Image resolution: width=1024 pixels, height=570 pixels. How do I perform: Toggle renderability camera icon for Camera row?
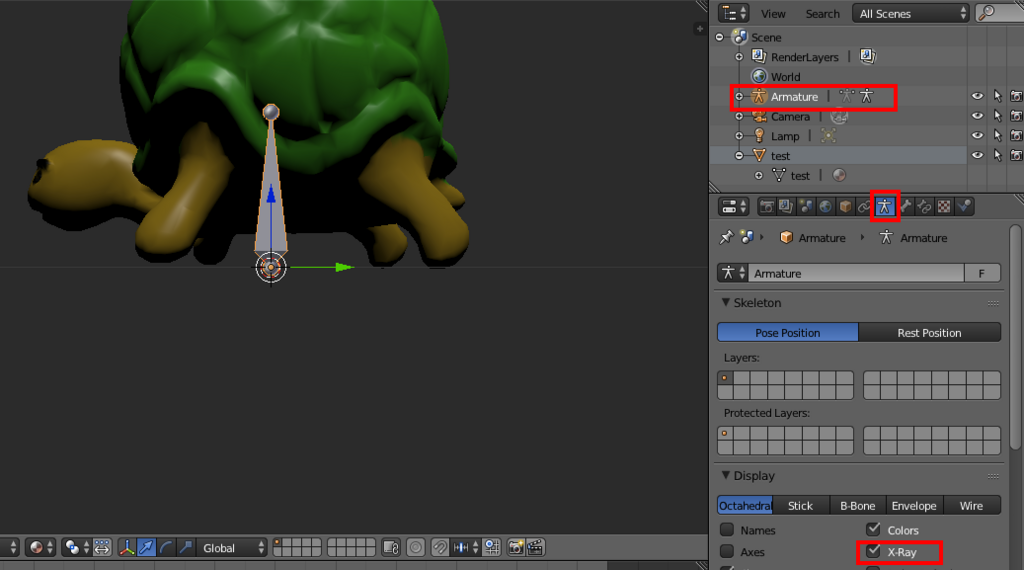pyautogui.click(x=1016, y=116)
